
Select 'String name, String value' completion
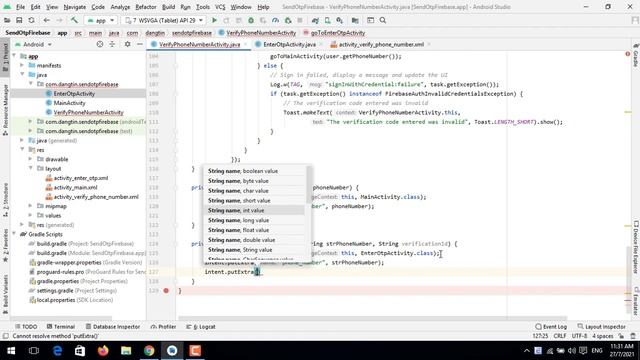(x=254, y=250)
